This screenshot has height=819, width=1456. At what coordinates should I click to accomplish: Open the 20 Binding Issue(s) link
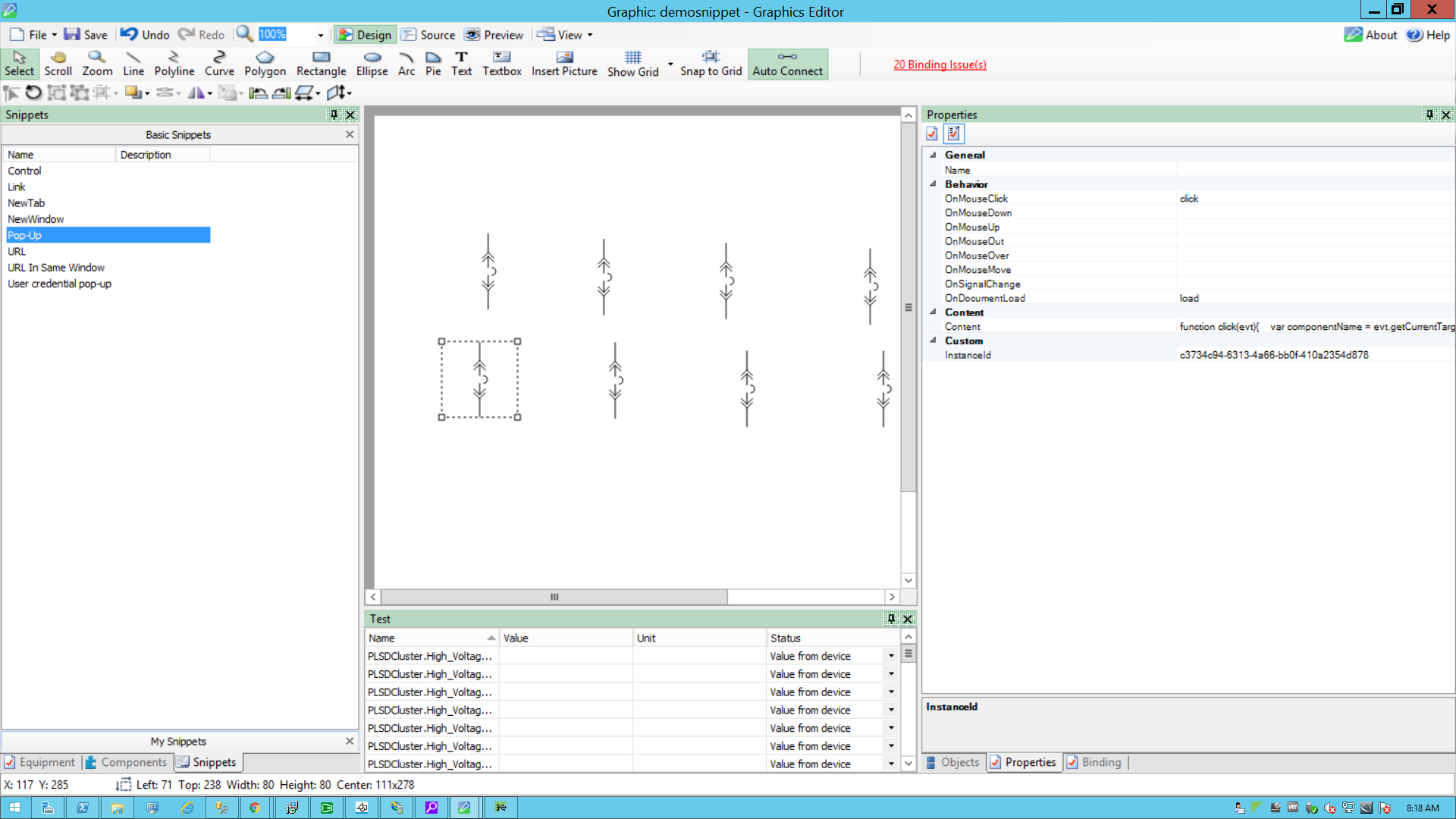pos(940,64)
